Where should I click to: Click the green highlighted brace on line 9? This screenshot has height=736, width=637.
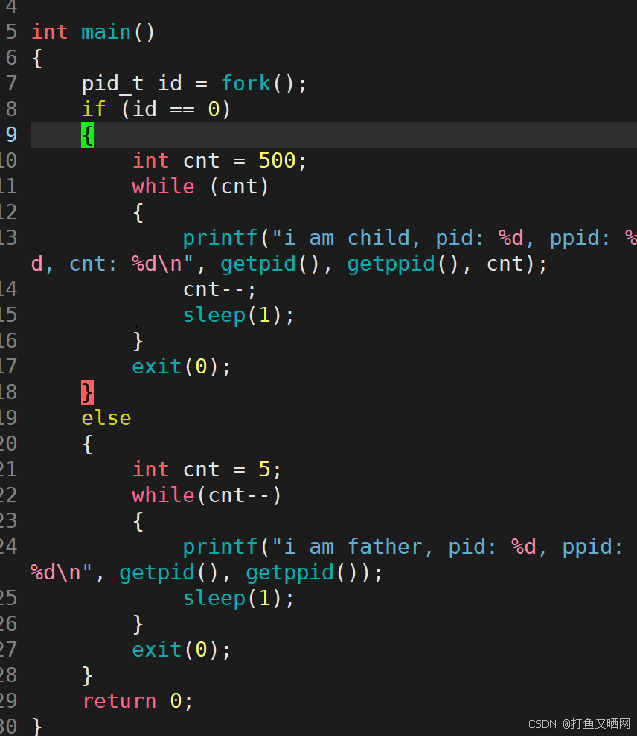(x=87, y=135)
